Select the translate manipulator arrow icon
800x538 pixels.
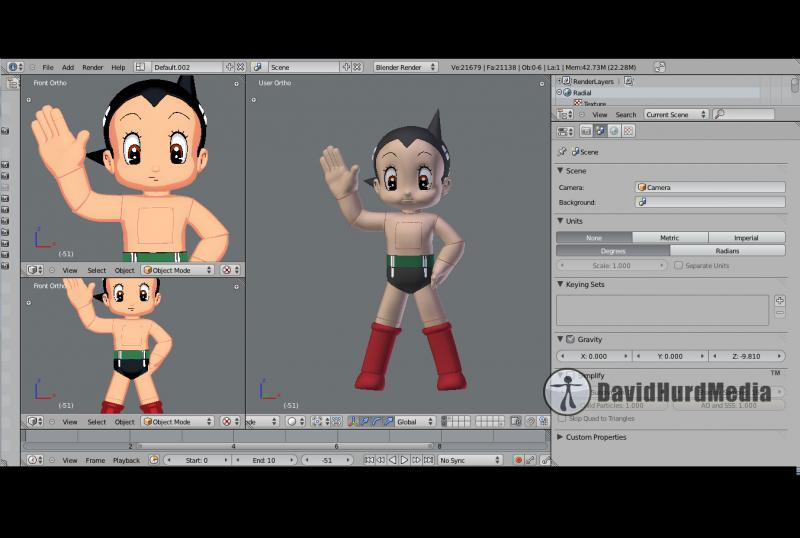click(365, 422)
